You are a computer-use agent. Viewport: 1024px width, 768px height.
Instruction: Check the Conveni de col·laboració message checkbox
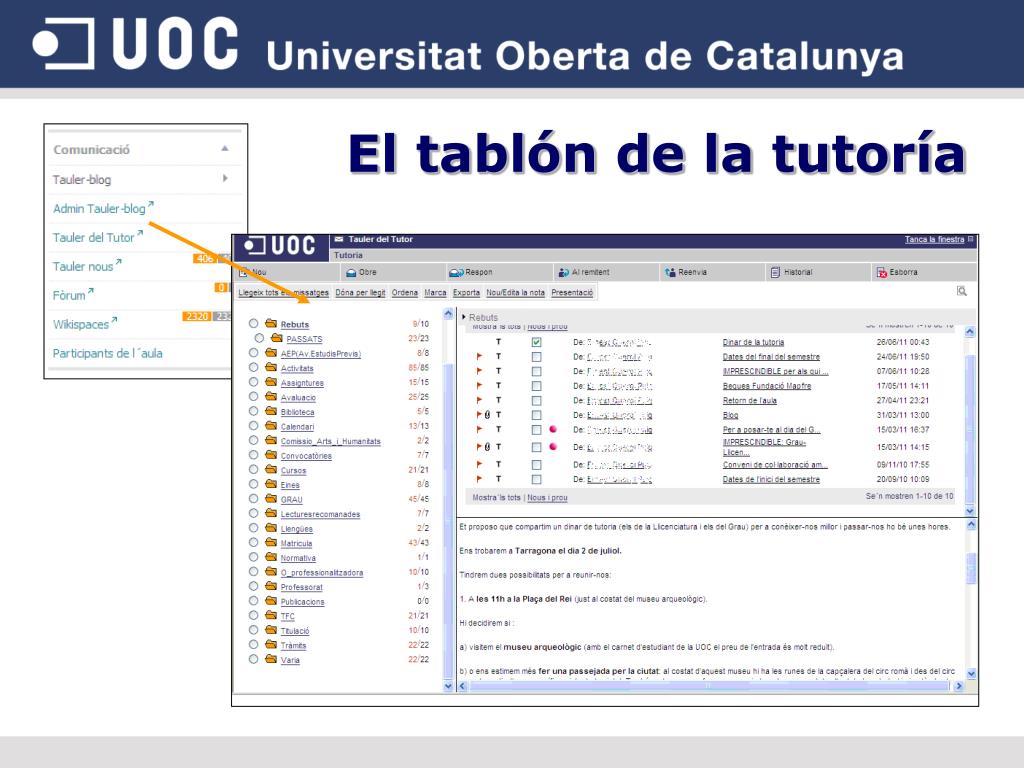click(536, 465)
